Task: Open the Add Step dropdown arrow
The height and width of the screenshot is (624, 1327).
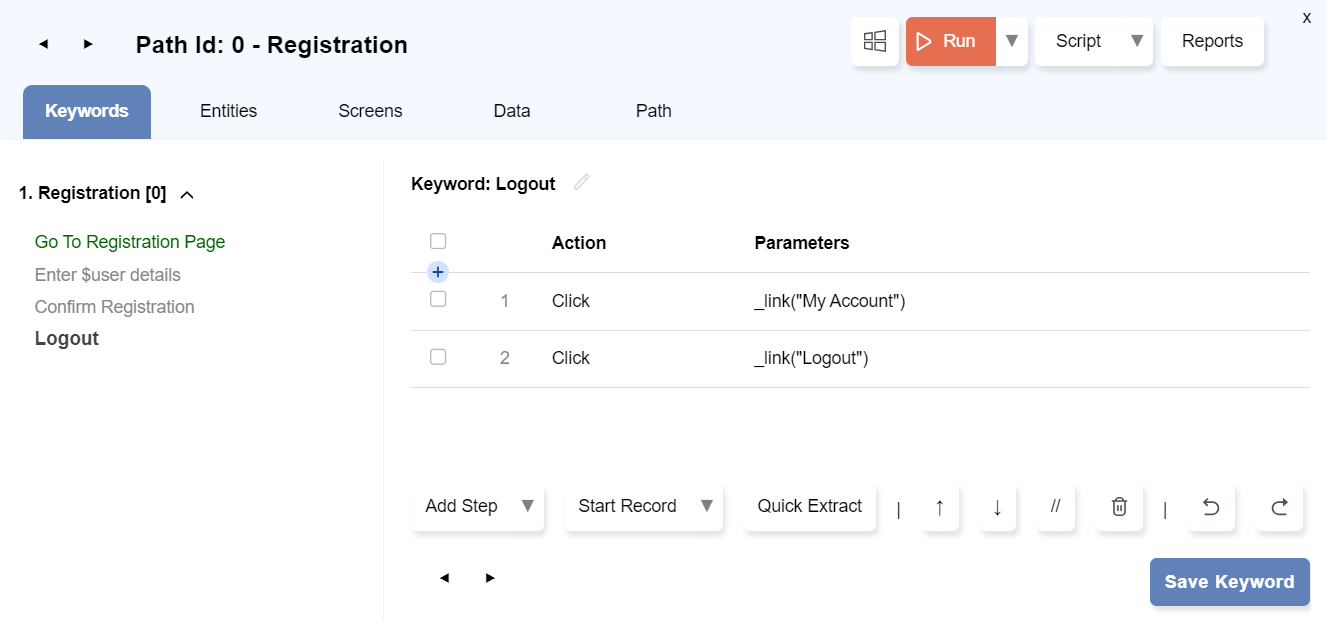Action: tap(527, 506)
